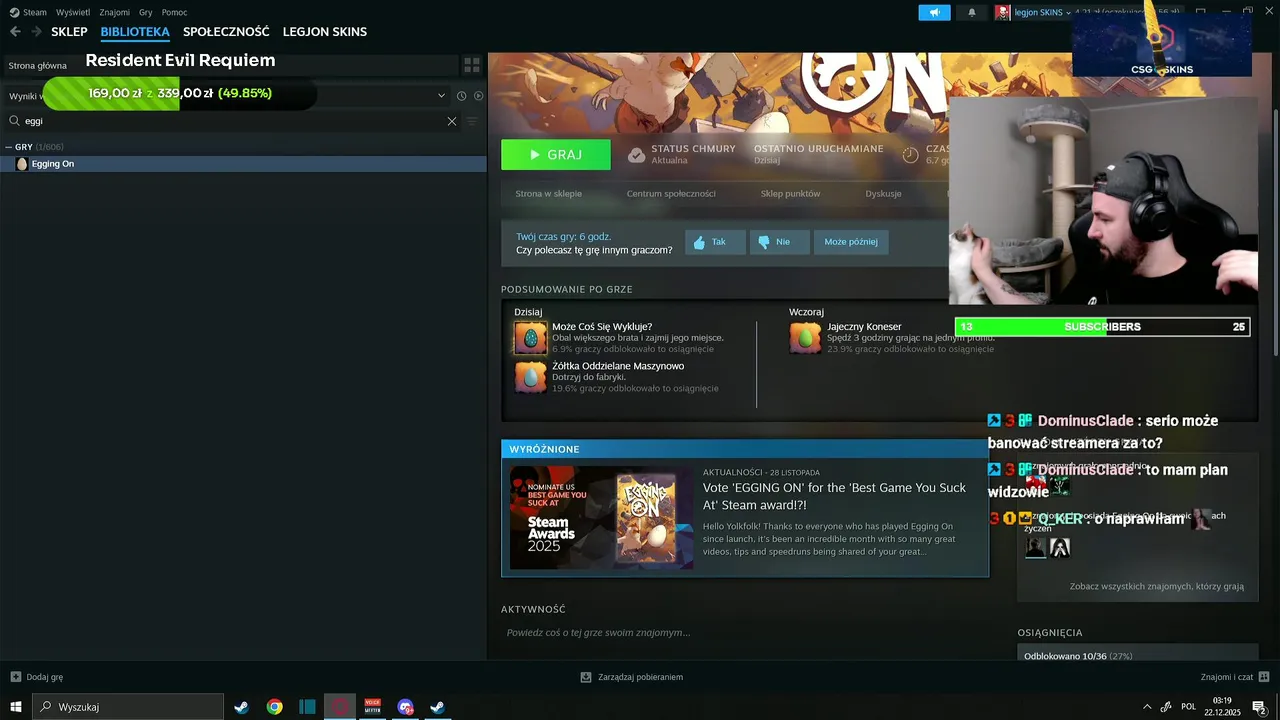Click the POL language indicator
The width and height of the screenshot is (1280, 720).
[1188, 707]
